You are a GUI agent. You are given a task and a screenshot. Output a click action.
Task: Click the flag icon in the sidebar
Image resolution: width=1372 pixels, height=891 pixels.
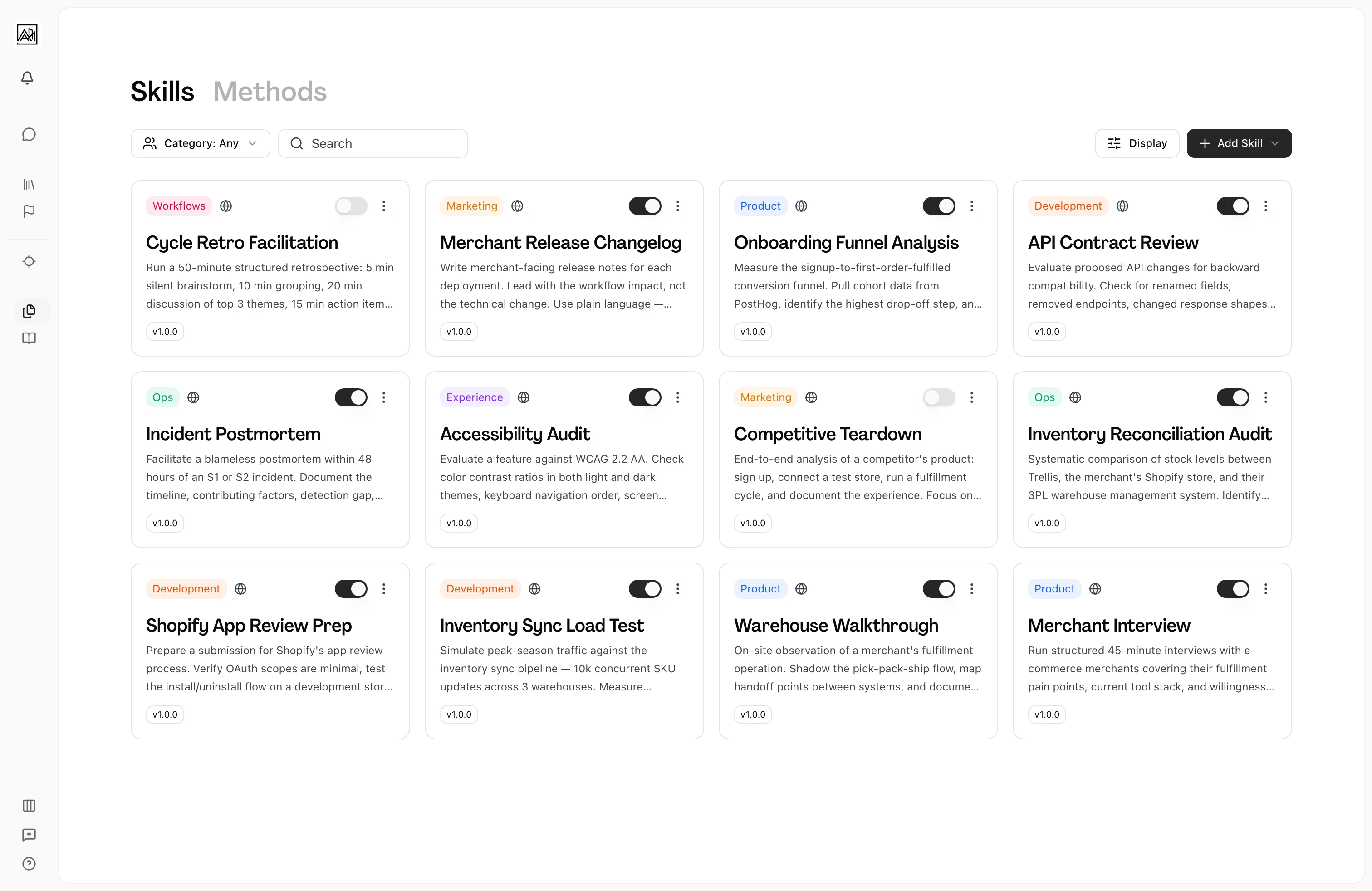click(x=28, y=211)
